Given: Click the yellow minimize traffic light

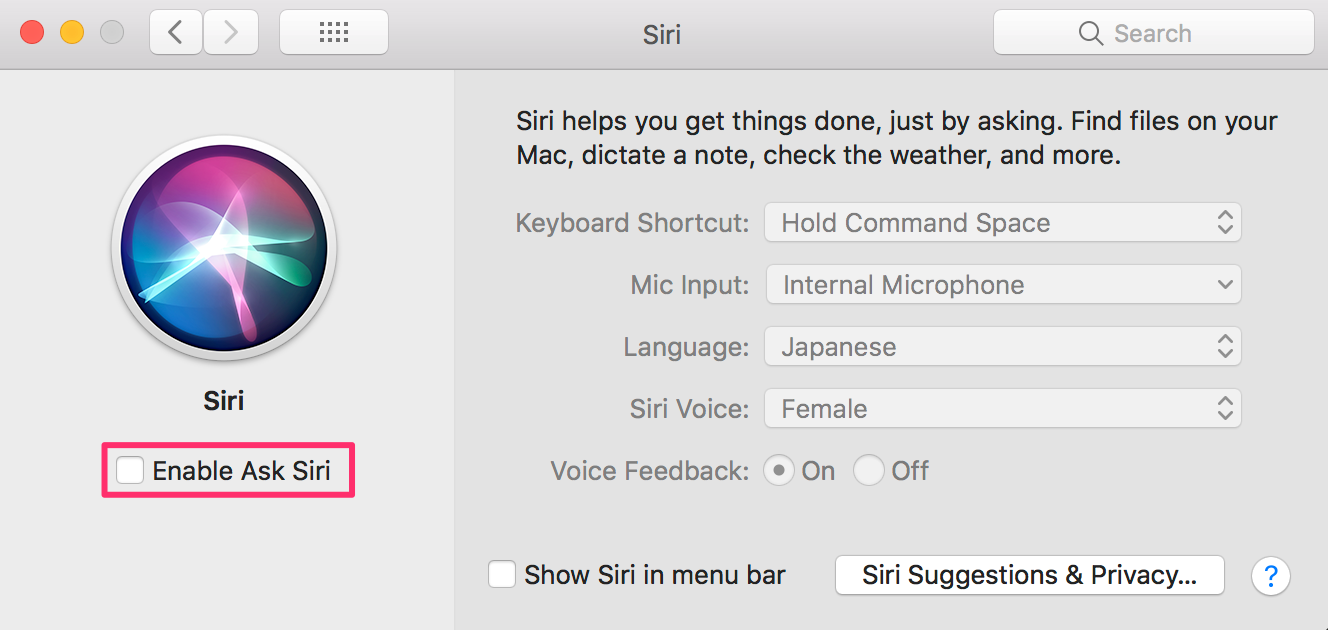Looking at the screenshot, I should (x=72, y=31).
